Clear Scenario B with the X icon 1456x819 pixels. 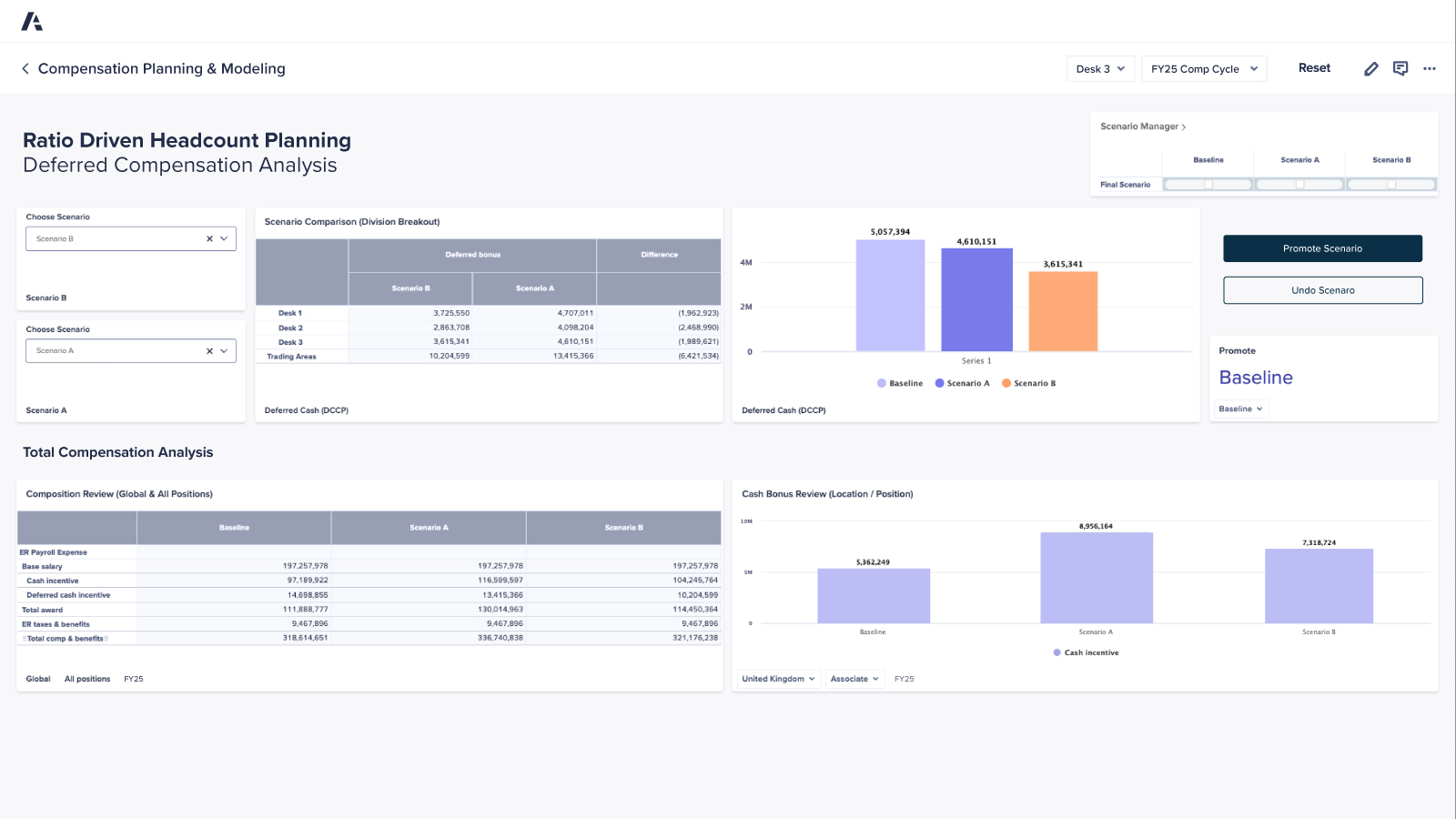pos(208,238)
